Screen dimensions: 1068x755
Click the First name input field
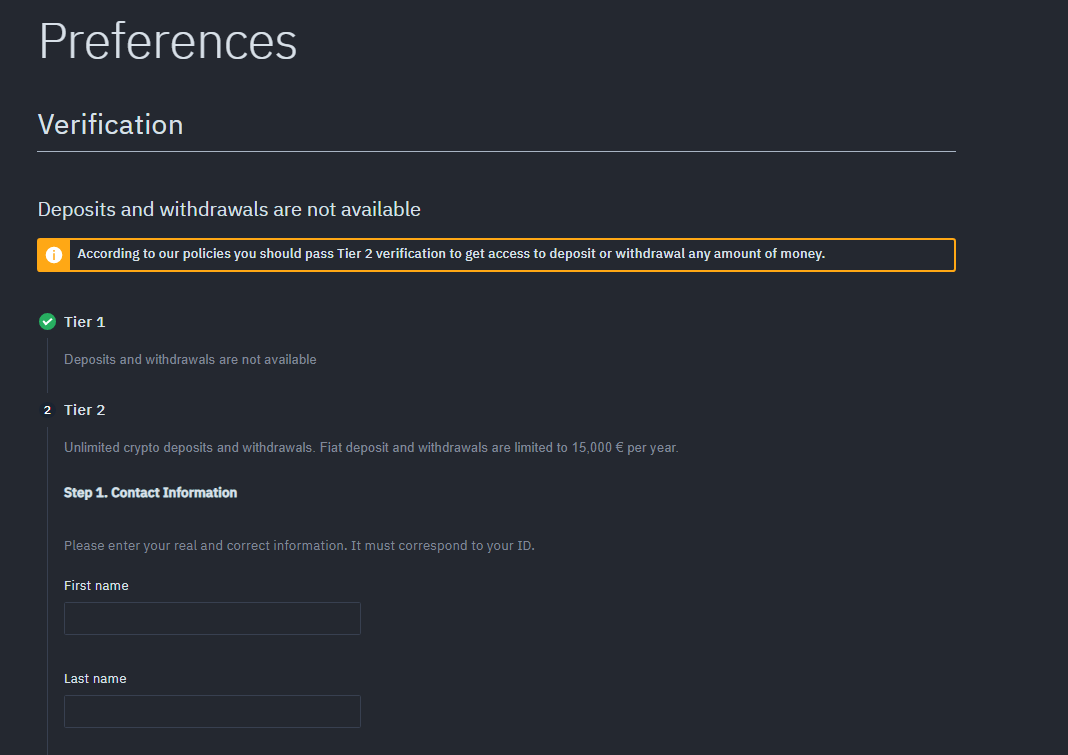click(212, 618)
